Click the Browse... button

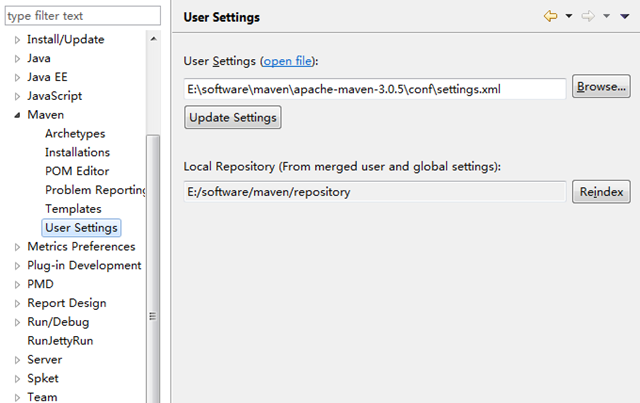pos(600,87)
